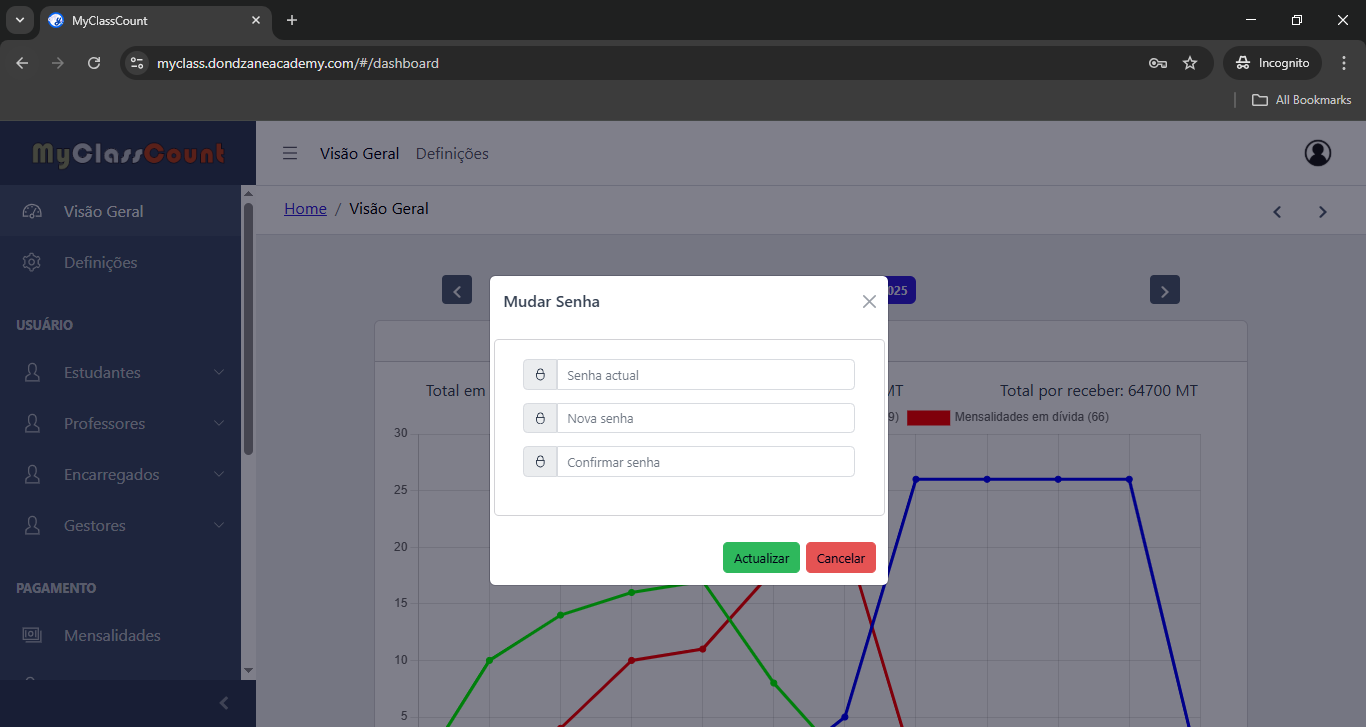This screenshot has width=1366, height=727.
Task: Toggle the red Mensalidades em dívida legend swatch
Action: (x=928, y=417)
